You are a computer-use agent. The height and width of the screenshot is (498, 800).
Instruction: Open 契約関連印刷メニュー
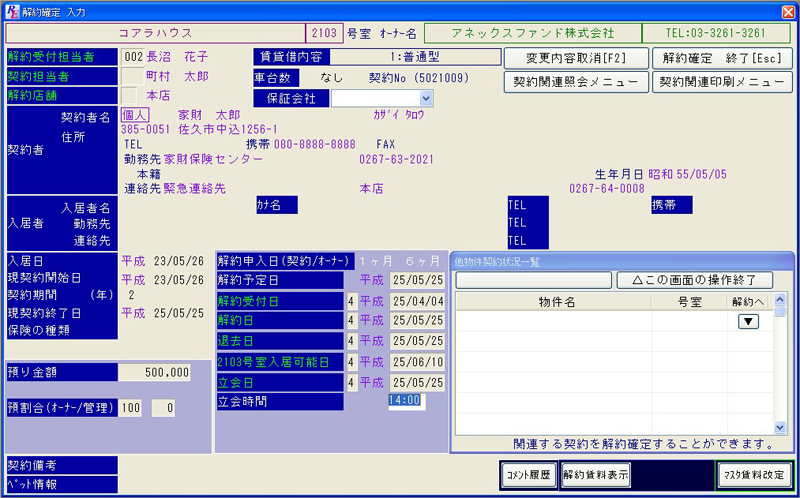point(722,82)
